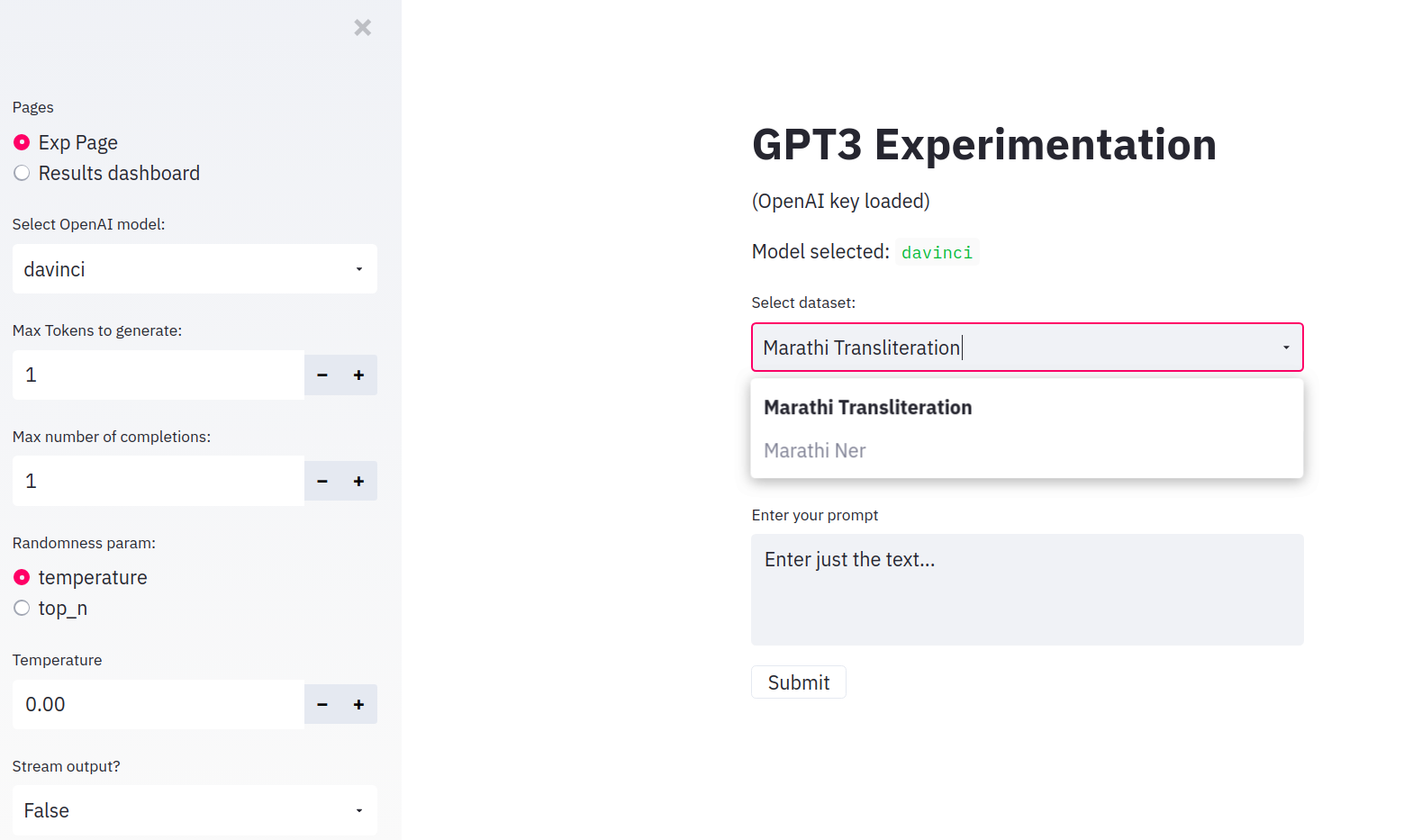Raise Temperature with the plus button
The height and width of the screenshot is (840, 1422).
click(x=359, y=704)
